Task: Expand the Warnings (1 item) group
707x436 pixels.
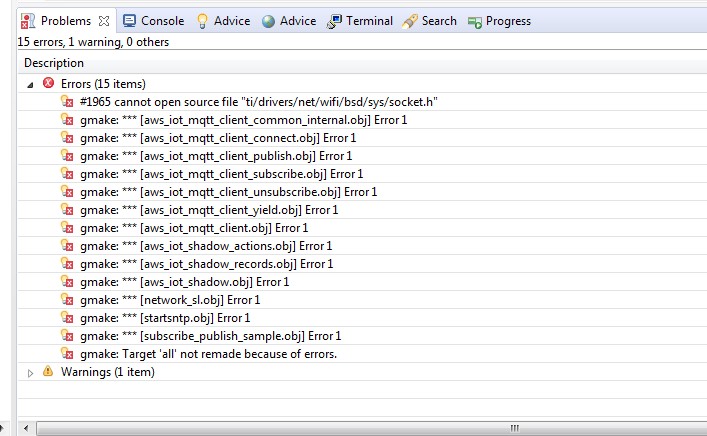Action: [30, 372]
